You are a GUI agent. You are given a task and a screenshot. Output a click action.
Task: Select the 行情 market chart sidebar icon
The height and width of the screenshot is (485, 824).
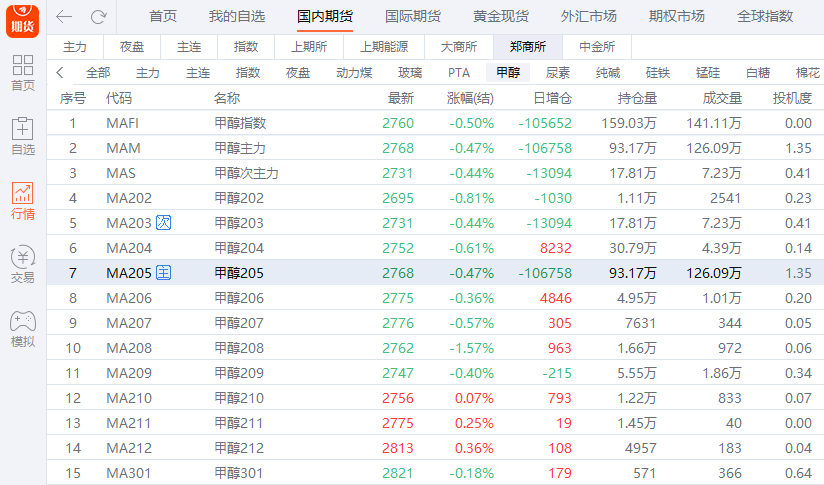pos(22,201)
